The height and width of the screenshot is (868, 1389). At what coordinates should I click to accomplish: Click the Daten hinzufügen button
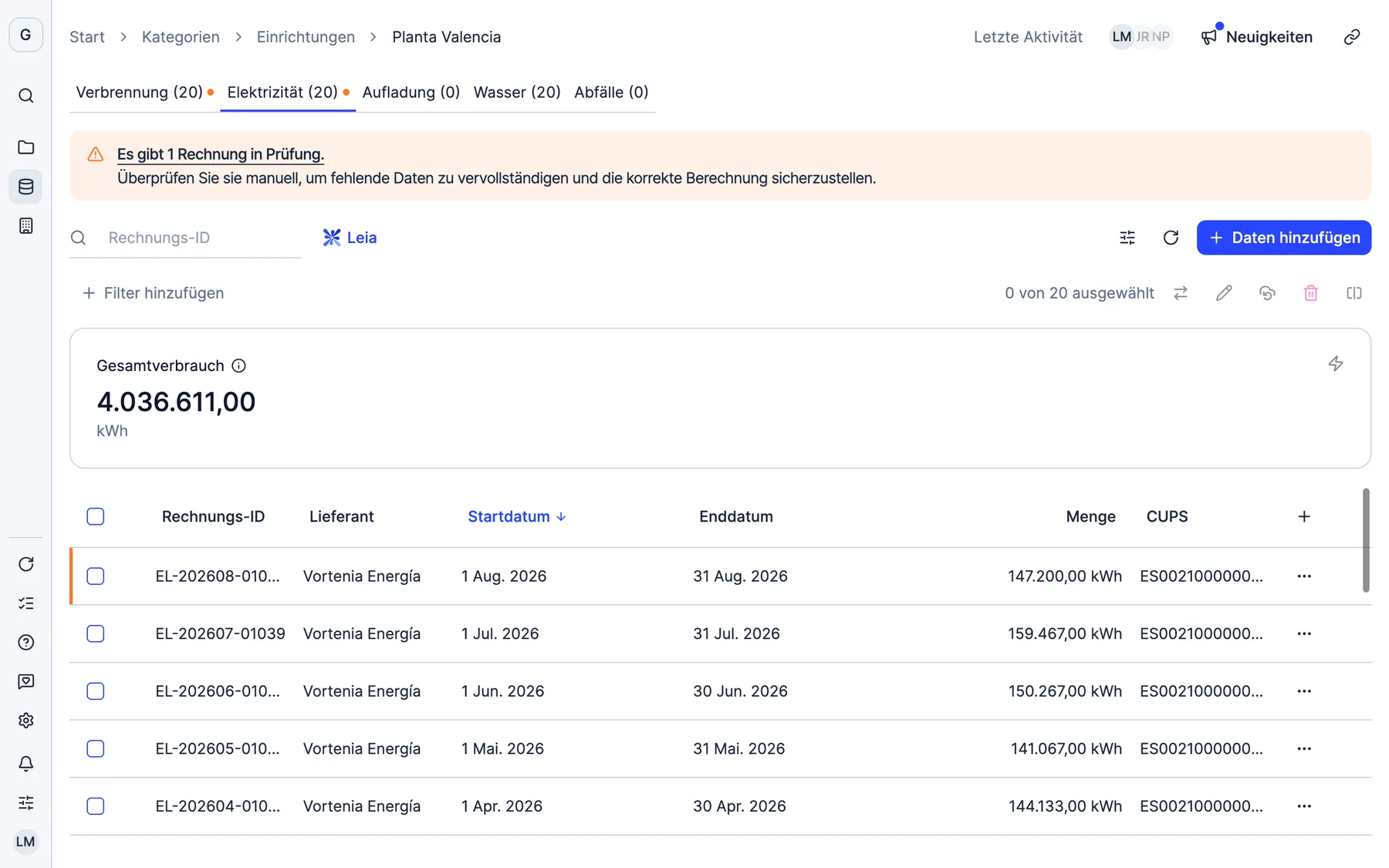(1284, 238)
